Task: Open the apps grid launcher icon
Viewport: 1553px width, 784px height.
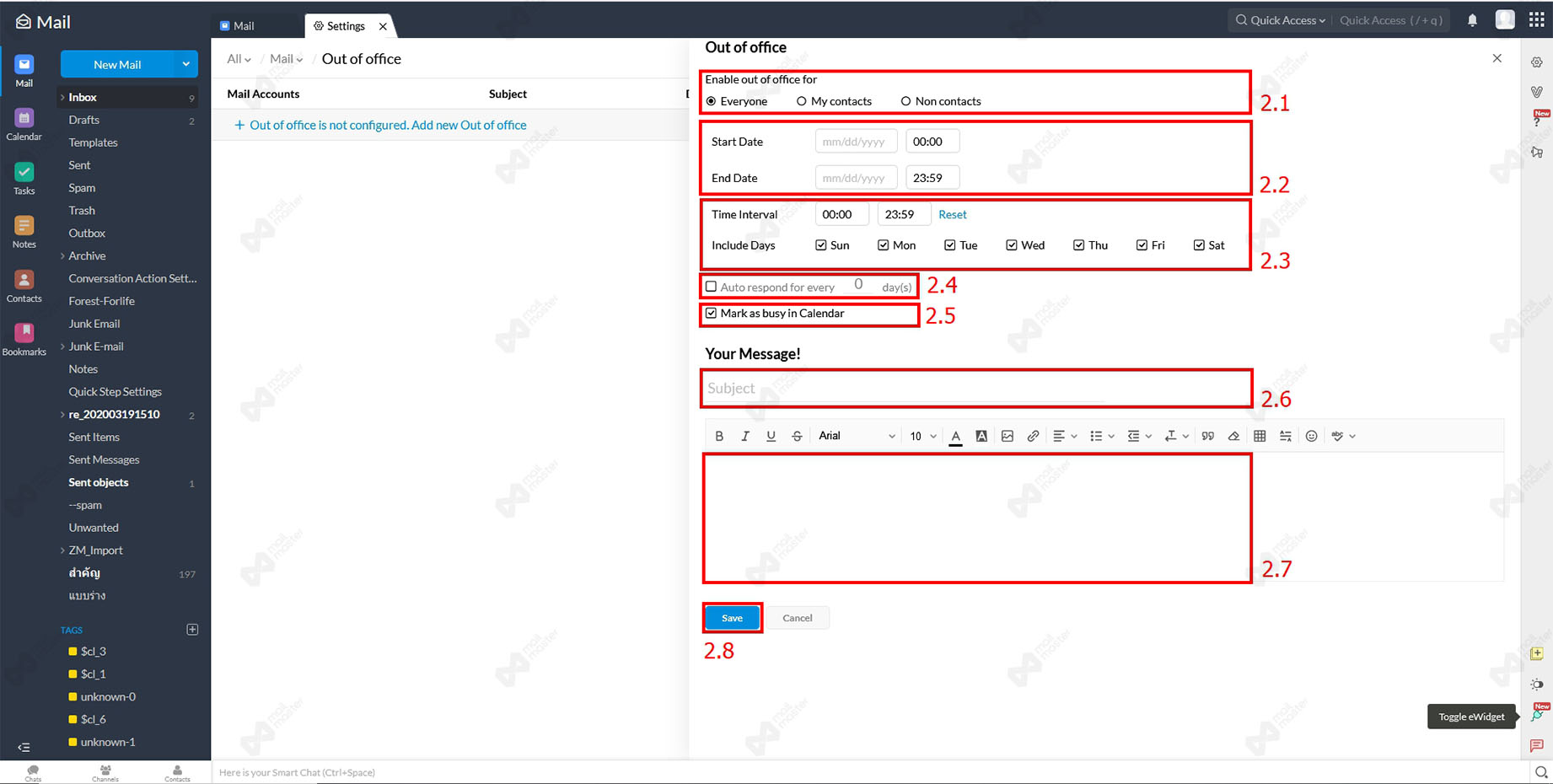Action: 1536,20
